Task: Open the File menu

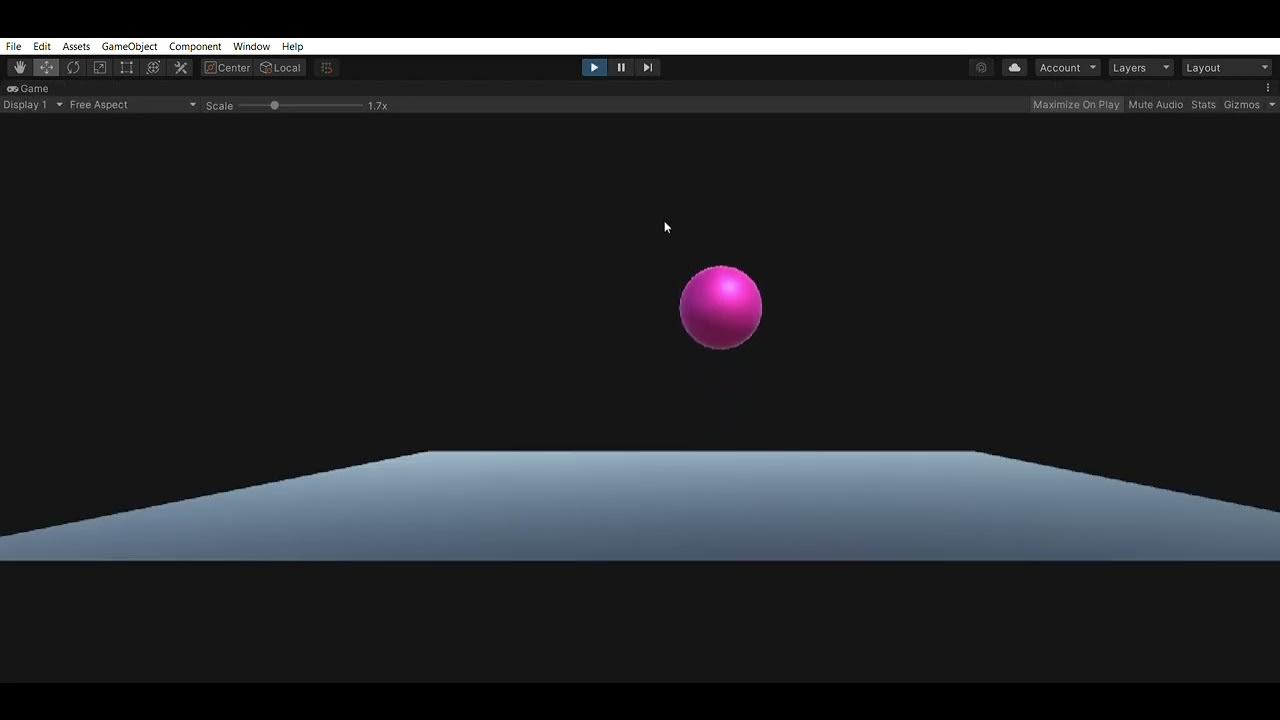Action: point(14,46)
